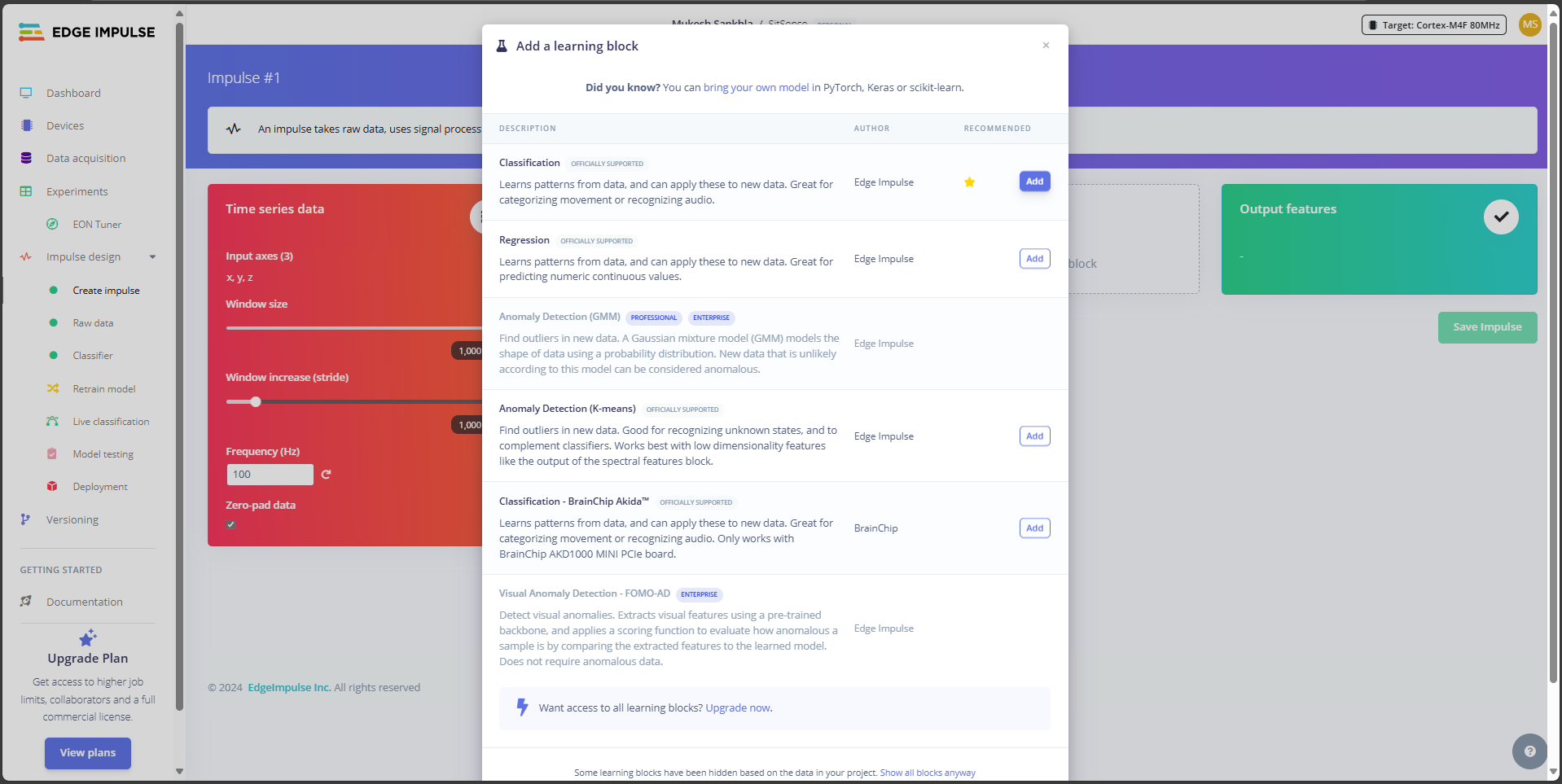Click the lightning bolt upgrade icon
This screenshot has height=784, width=1562.
click(x=523, y=707)
